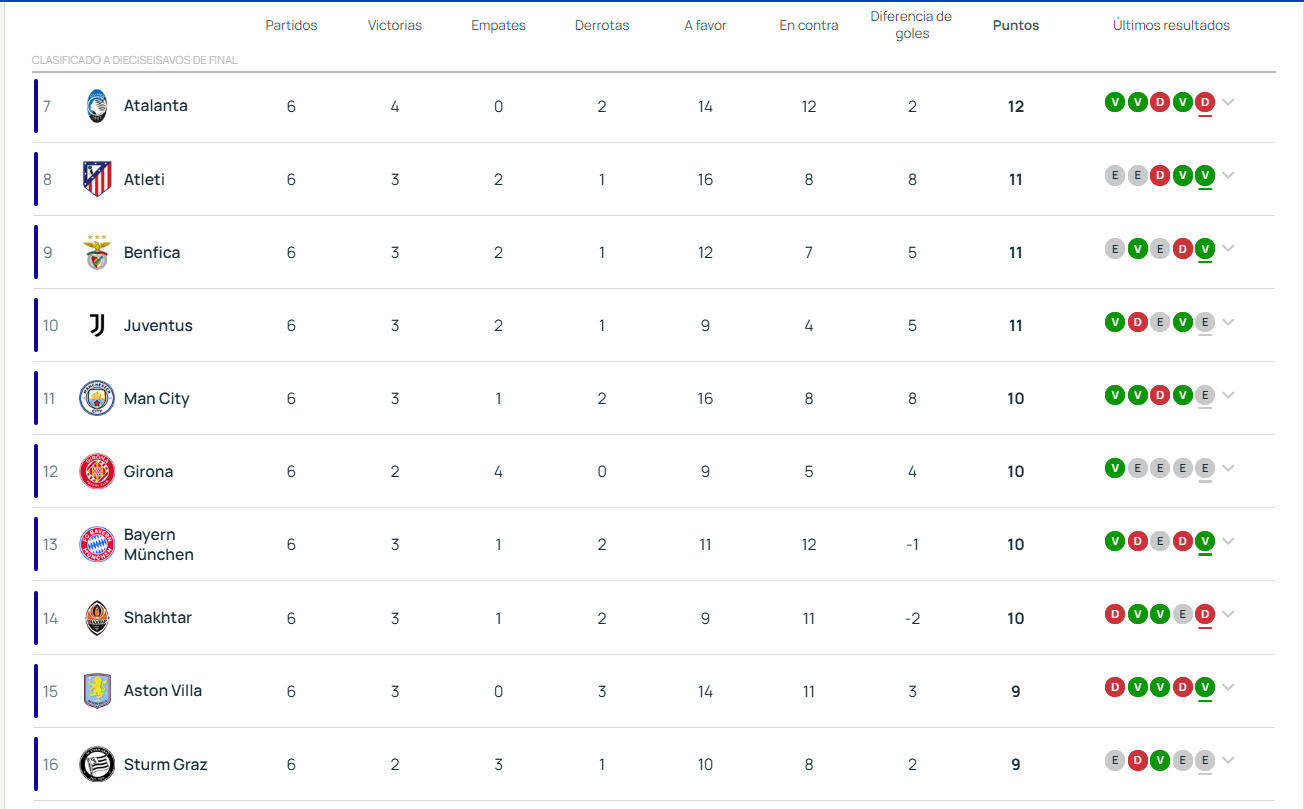Expand Girona row details arrow
This screenshot has height=809, width=1304.
[1228, 468]
